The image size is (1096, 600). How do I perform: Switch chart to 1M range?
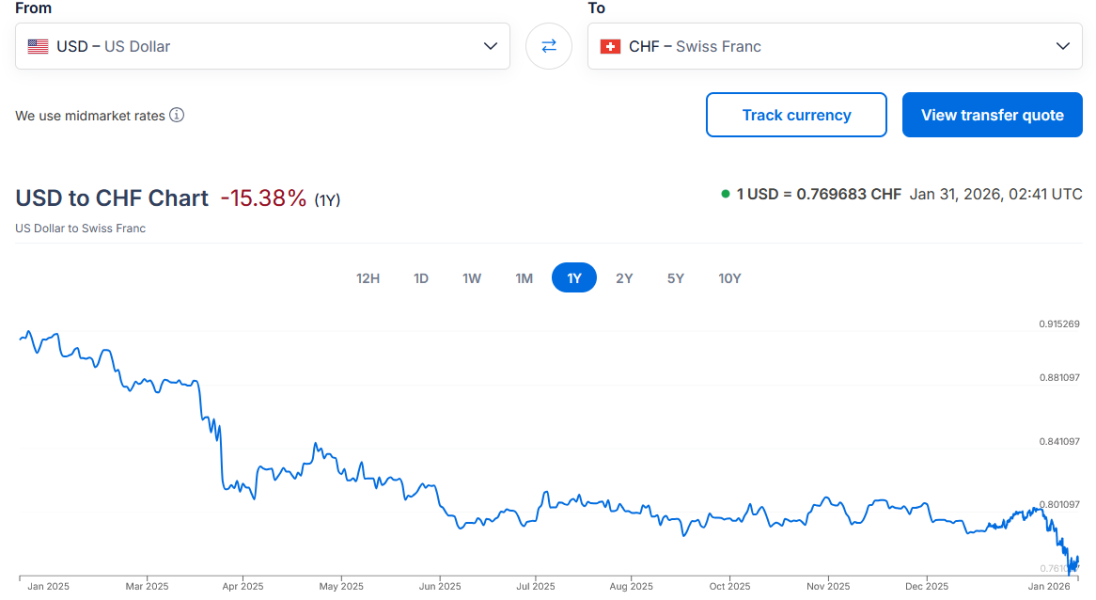[524, 278]
